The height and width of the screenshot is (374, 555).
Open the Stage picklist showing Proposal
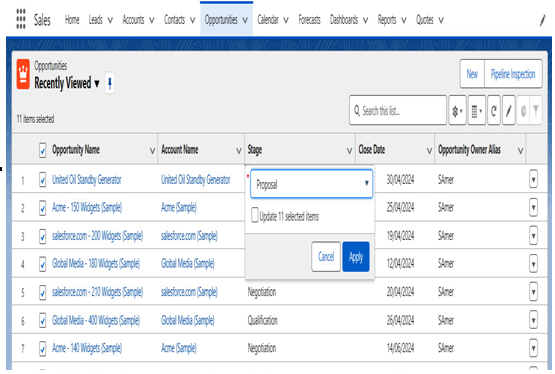(311, 184)
